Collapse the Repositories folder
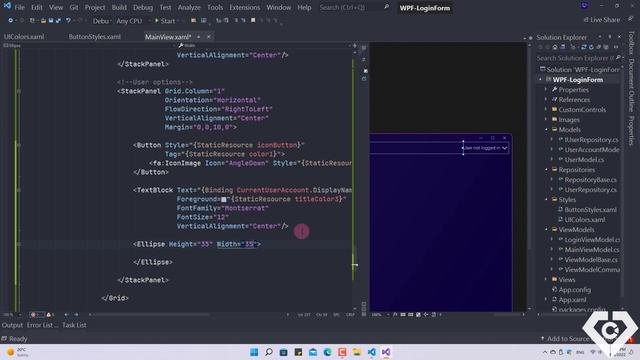 (546, 170)
